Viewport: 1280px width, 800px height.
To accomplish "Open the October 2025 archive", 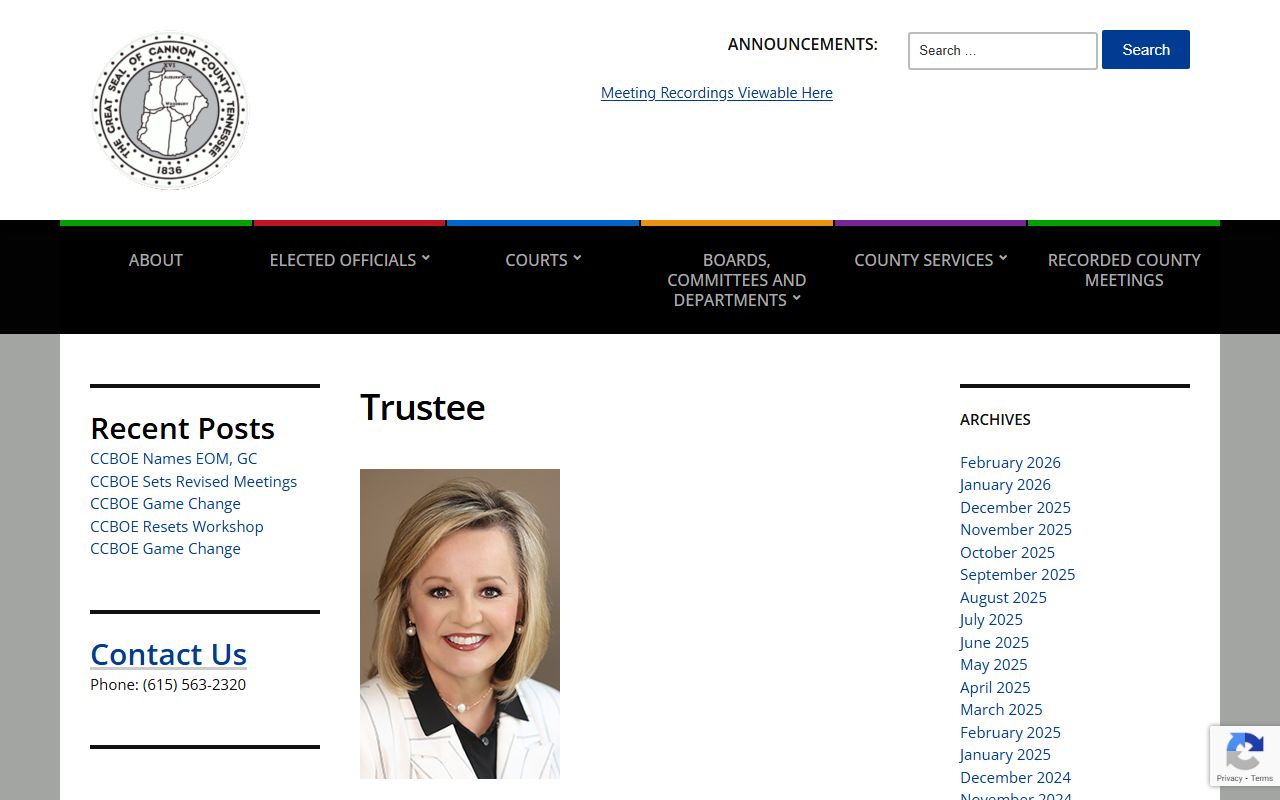I will [x=1007, y=553].
